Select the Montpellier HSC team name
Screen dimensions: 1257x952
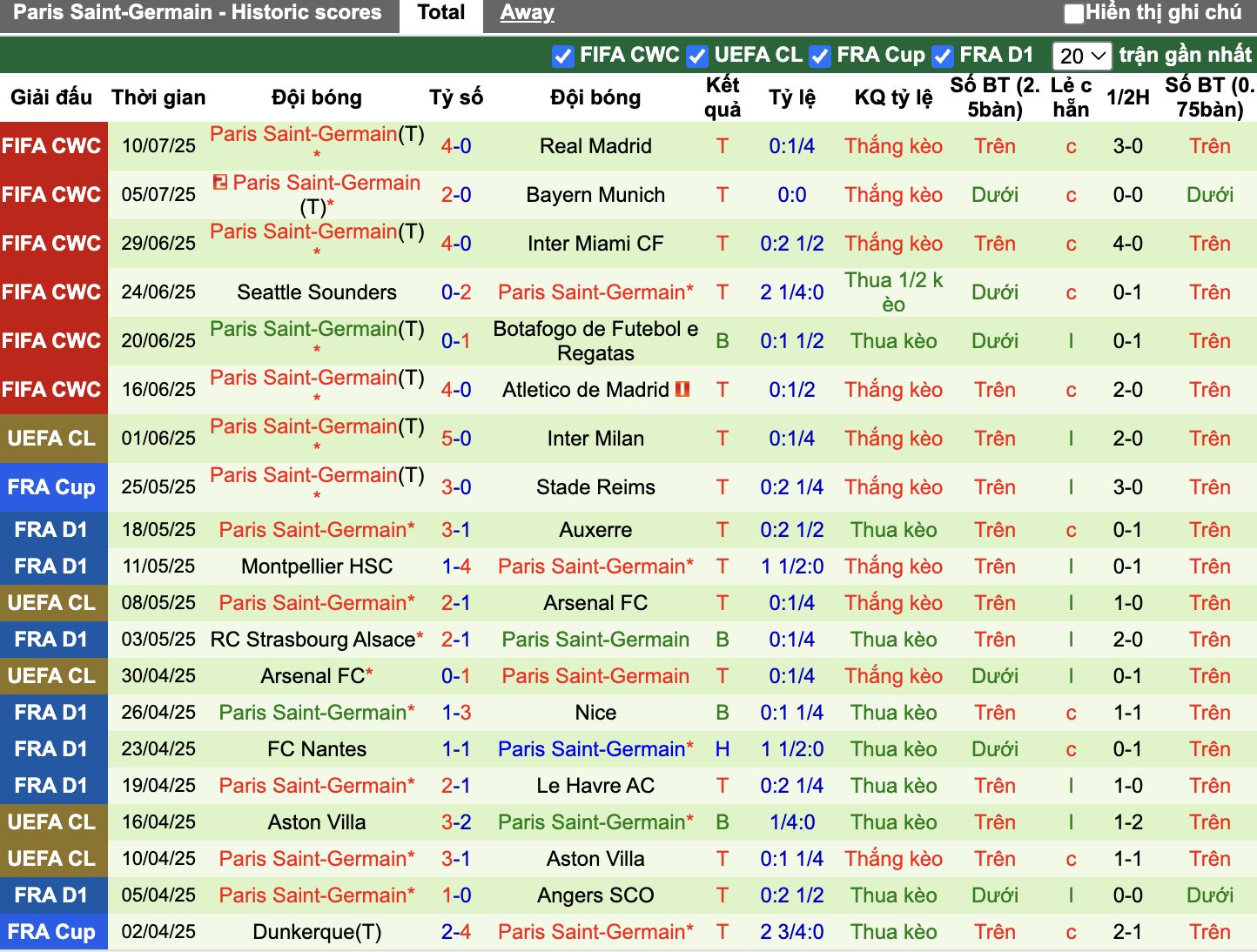tap(317, 566)
